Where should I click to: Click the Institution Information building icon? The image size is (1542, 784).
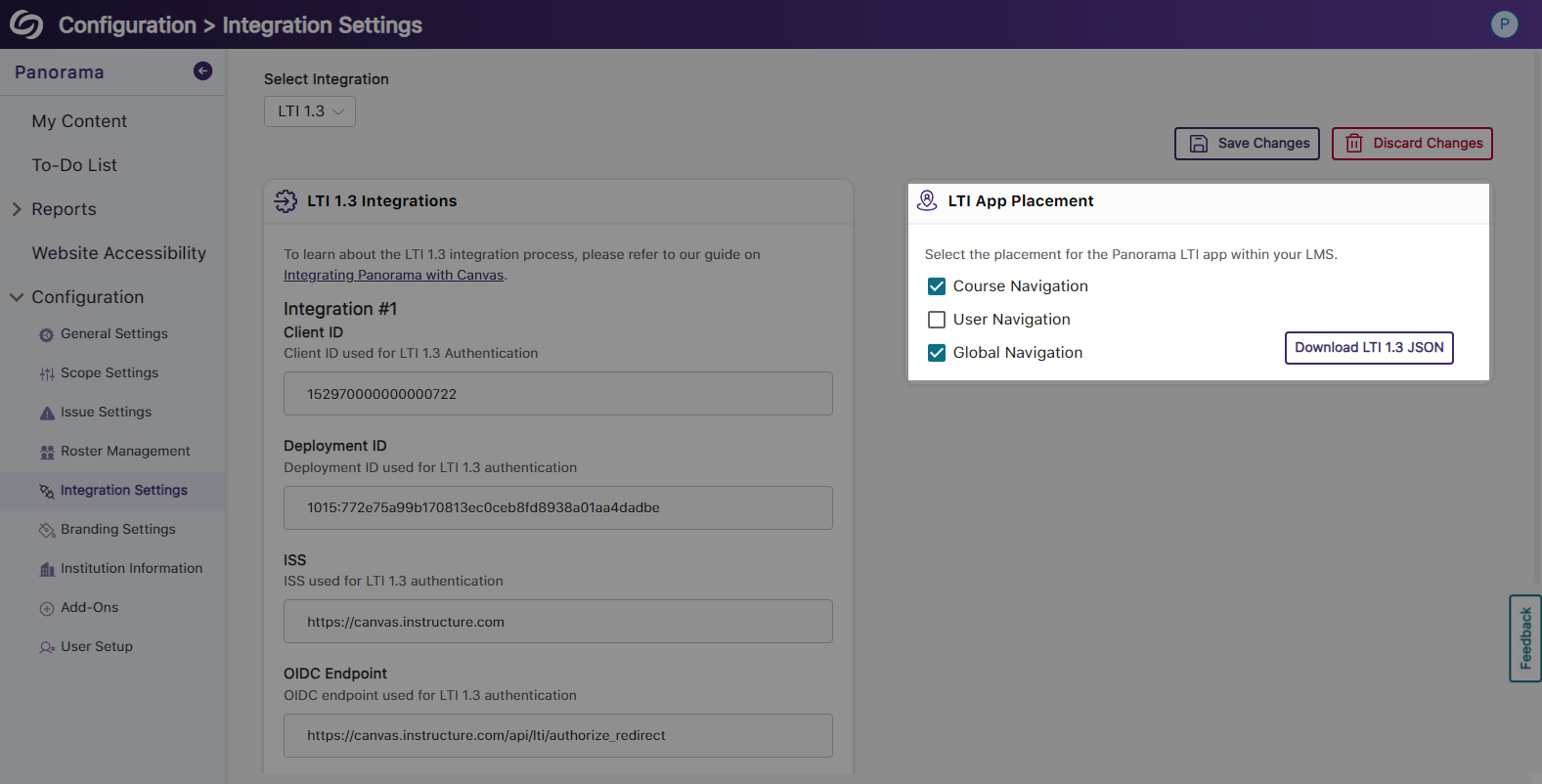pos(46,570)
